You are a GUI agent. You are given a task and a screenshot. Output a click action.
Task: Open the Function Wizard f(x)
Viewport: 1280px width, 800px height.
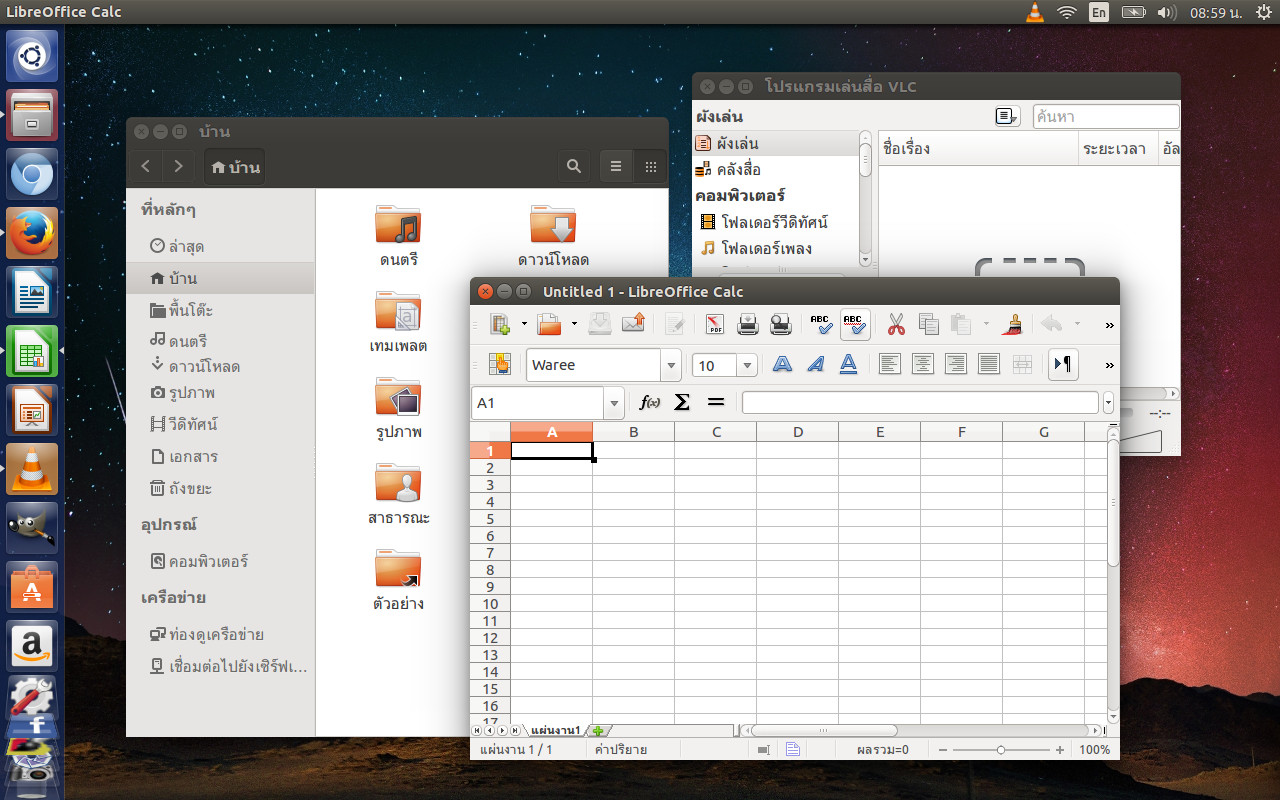point(650,402)
